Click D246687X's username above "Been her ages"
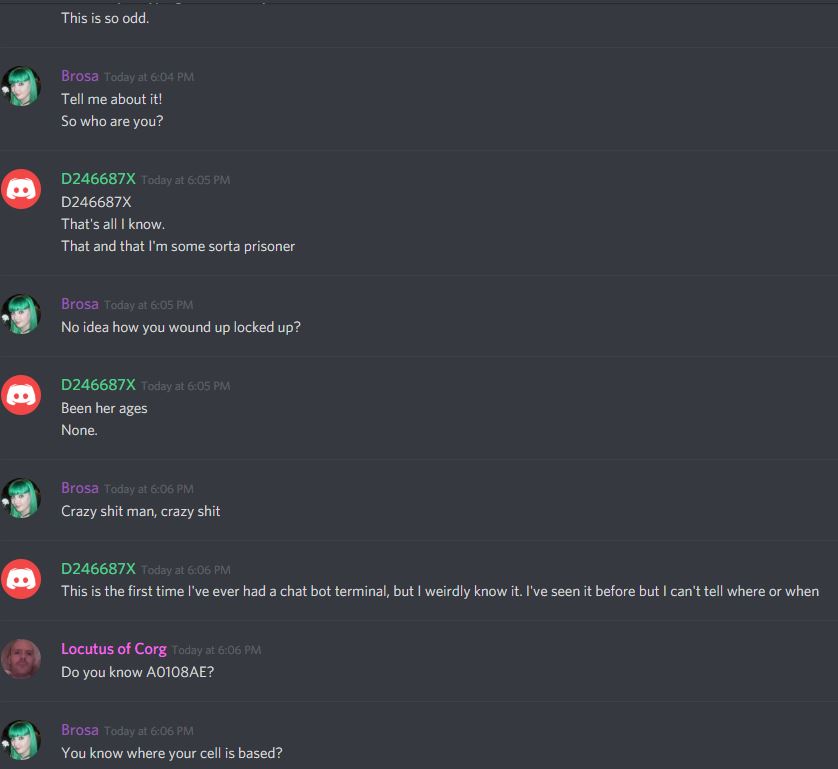Screen dimensions: 838x769 click(x=98, y=385)
